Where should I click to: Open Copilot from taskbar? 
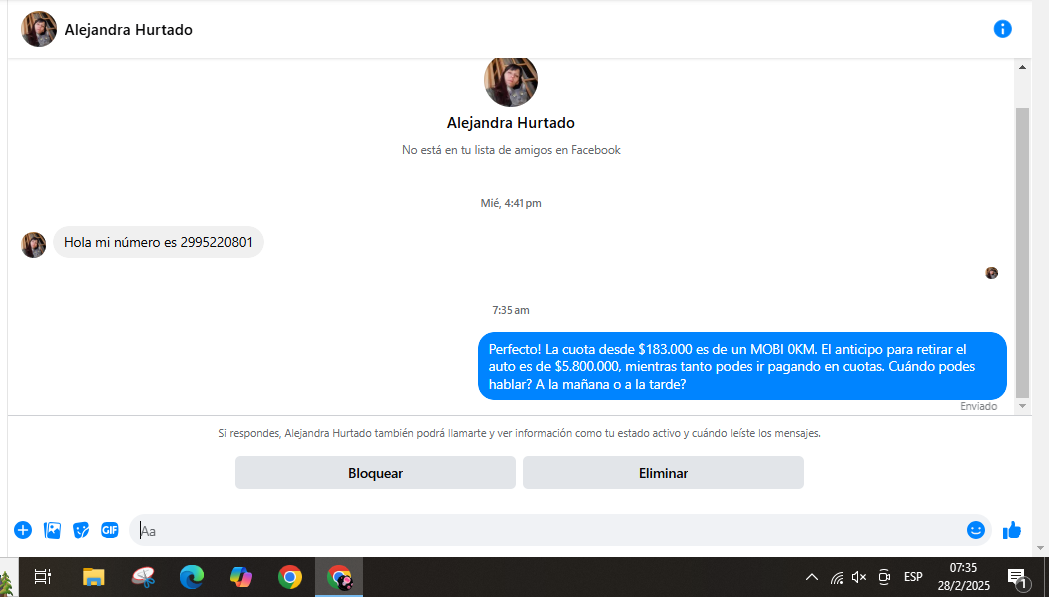241,576
